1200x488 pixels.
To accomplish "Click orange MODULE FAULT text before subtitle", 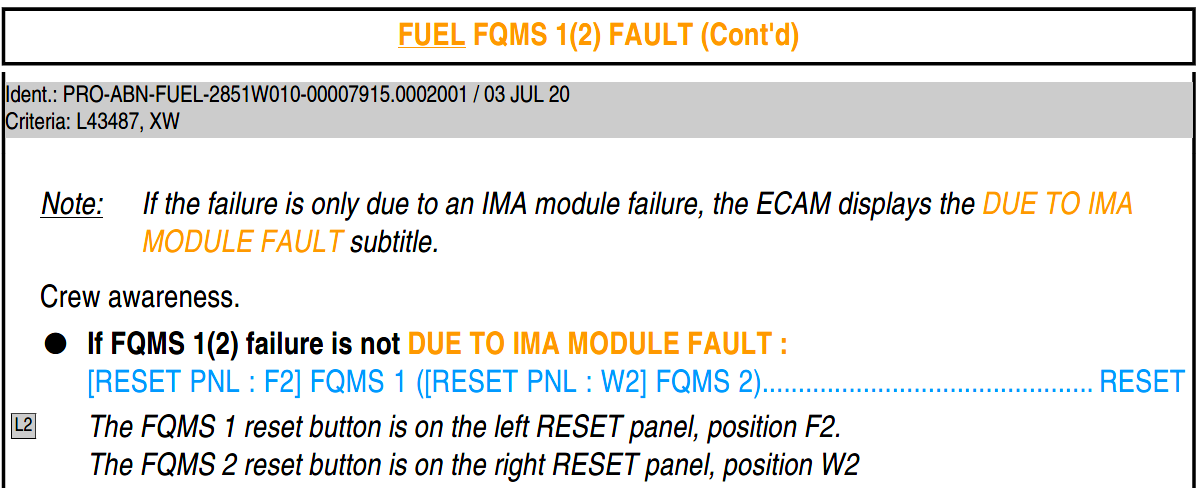I will click(242, 242).
